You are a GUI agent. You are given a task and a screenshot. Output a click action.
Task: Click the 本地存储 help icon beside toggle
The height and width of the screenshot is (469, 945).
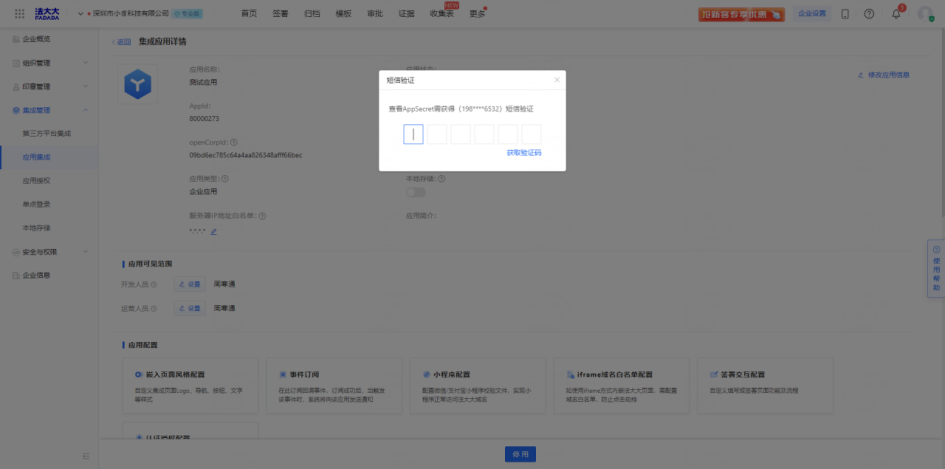[441, 179]
